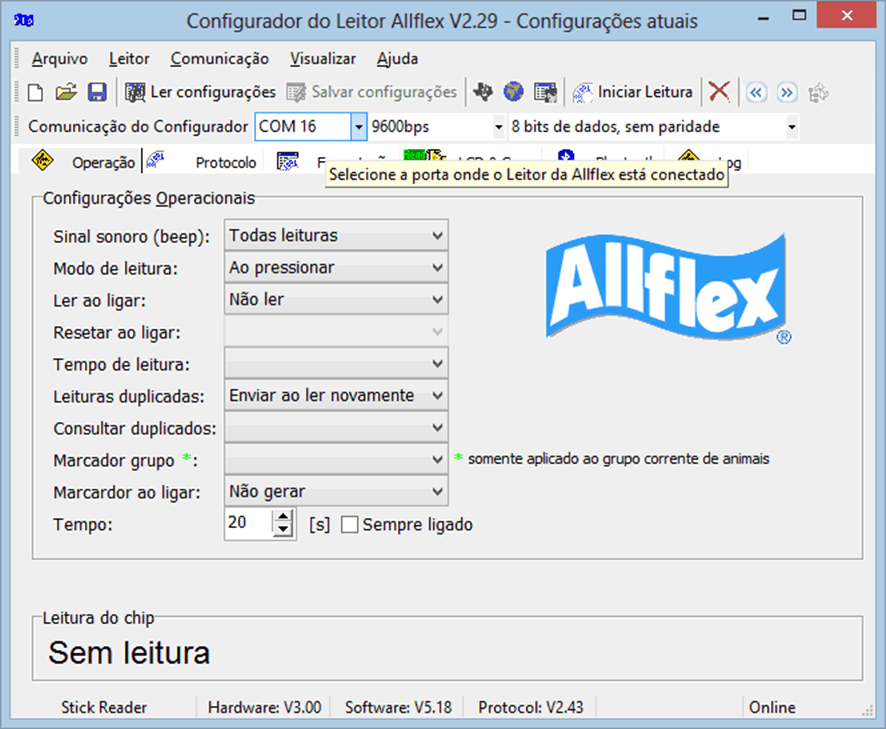Click the new blank file icon
This screenshot has height=729, width=886.
(36, 92)
